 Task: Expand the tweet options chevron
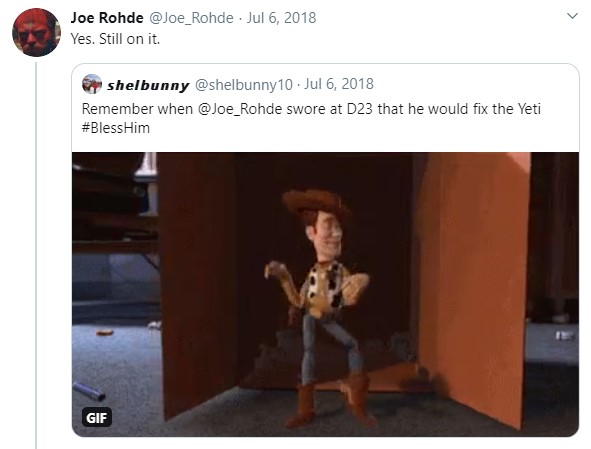[572, 16]
